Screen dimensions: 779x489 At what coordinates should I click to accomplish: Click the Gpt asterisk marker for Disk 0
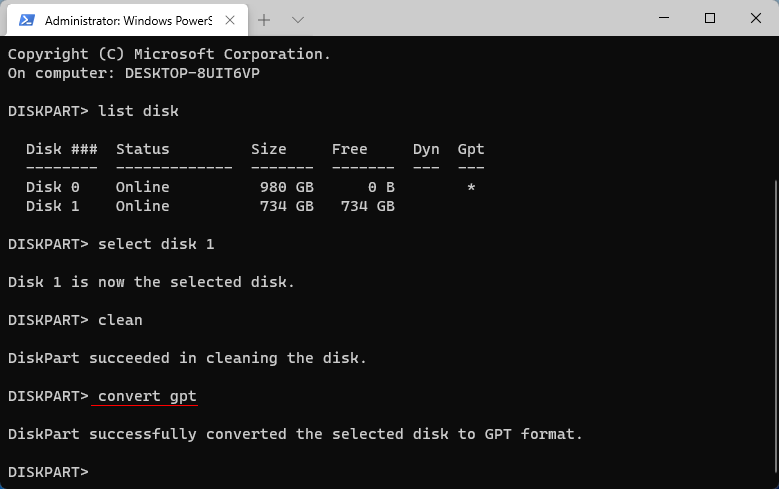471,188
